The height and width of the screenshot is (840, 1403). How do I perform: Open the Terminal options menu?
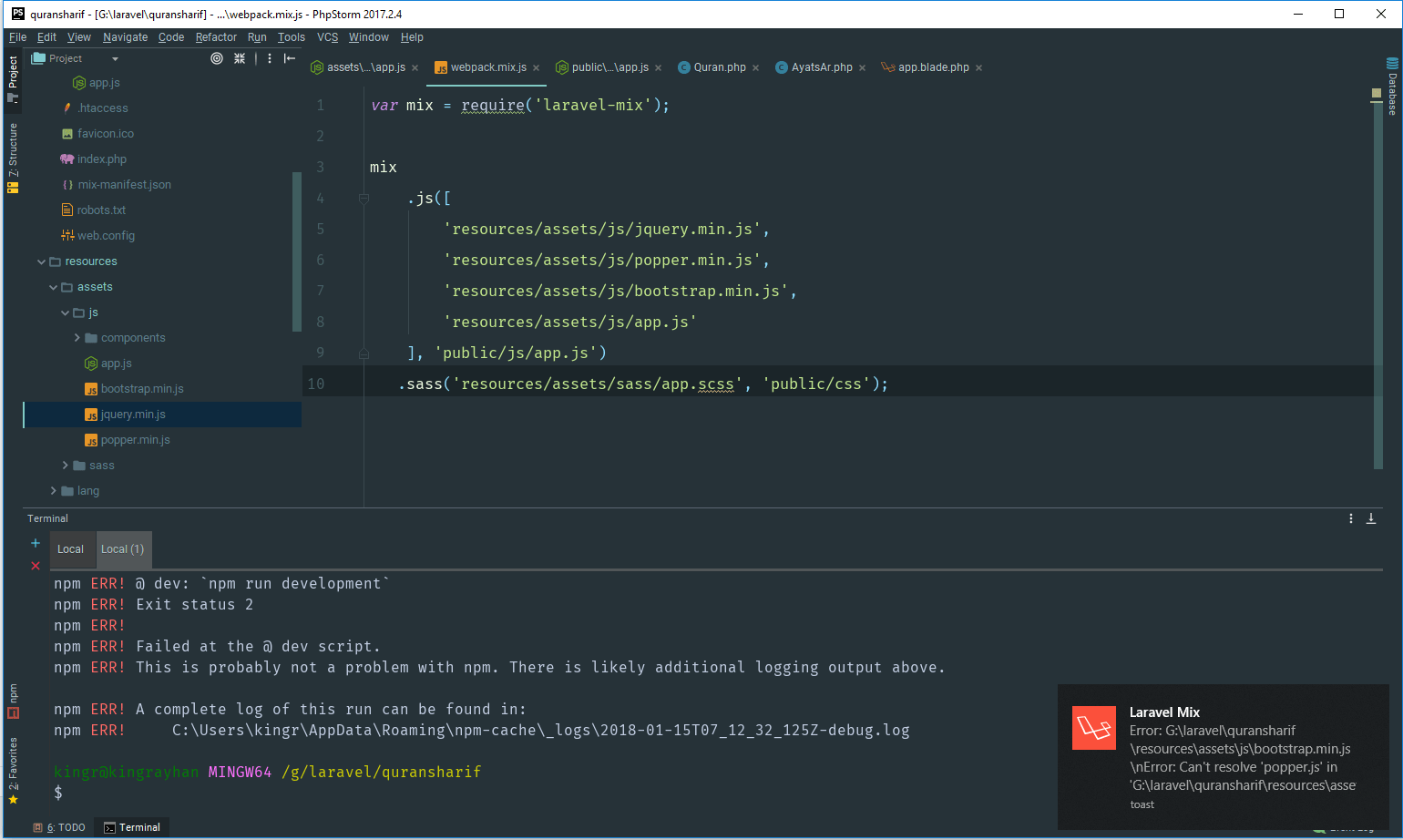[1351, 517]
